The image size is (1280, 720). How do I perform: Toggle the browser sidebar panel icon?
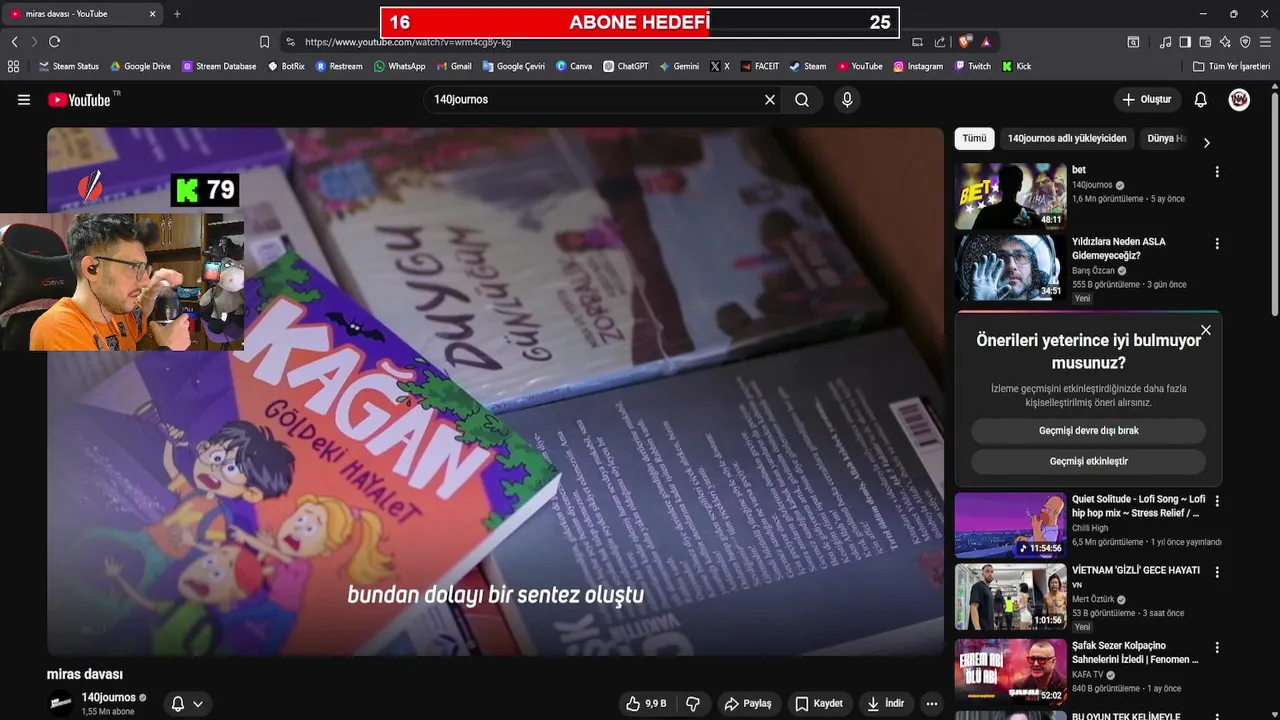pyautogui.click(x=1185, y=42)
